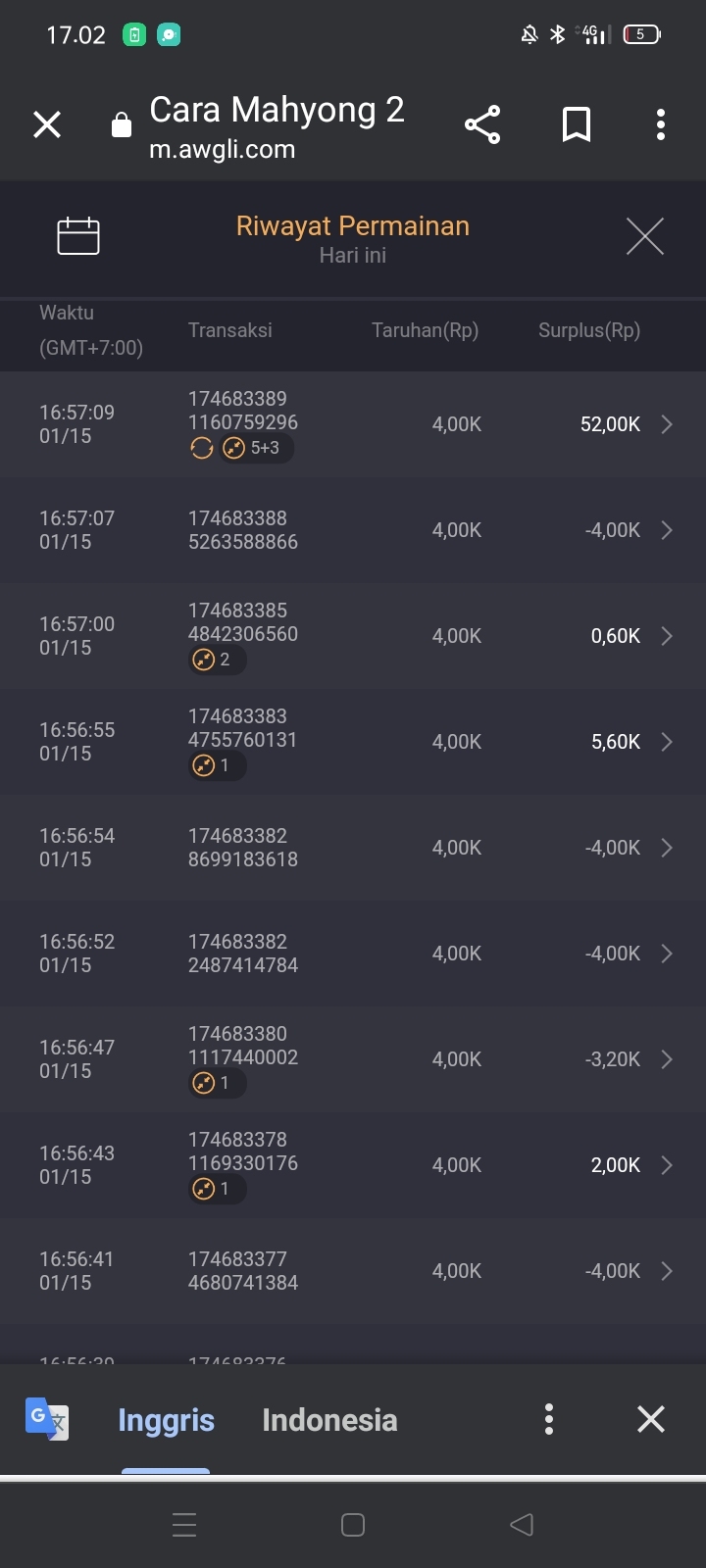Expand the -3,20K surplus row chevron
The height and width of the screenshot is (1568, 706).
pyautogui.click(x=667, y=1059)
